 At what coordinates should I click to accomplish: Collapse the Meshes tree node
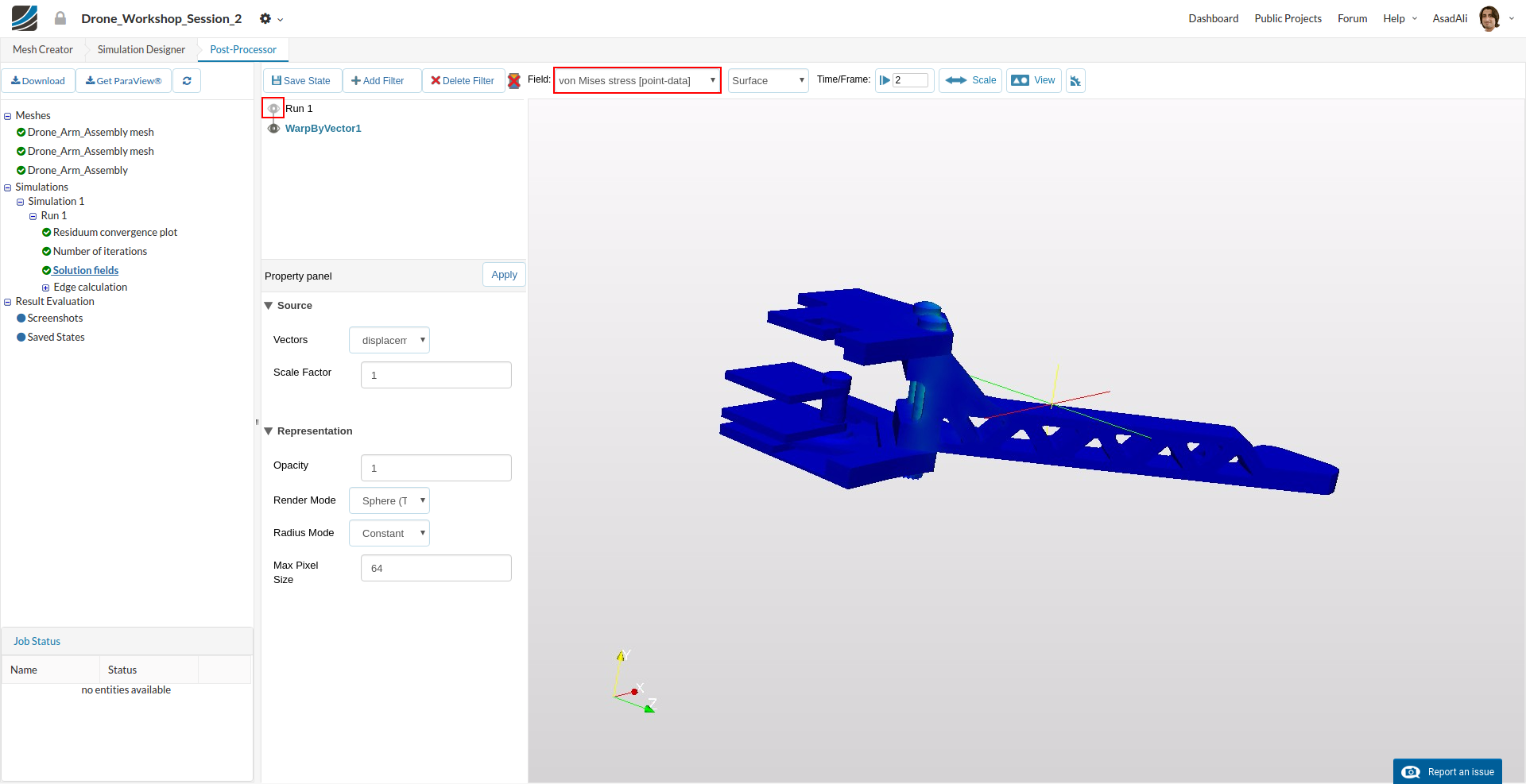8,116
